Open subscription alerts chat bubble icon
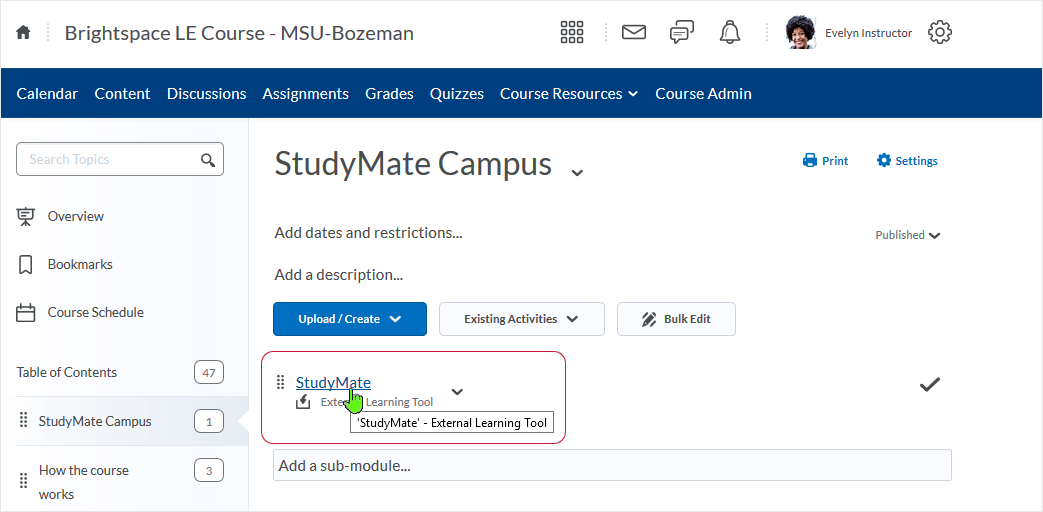1043x512 pixels. (x=682, y=32)
